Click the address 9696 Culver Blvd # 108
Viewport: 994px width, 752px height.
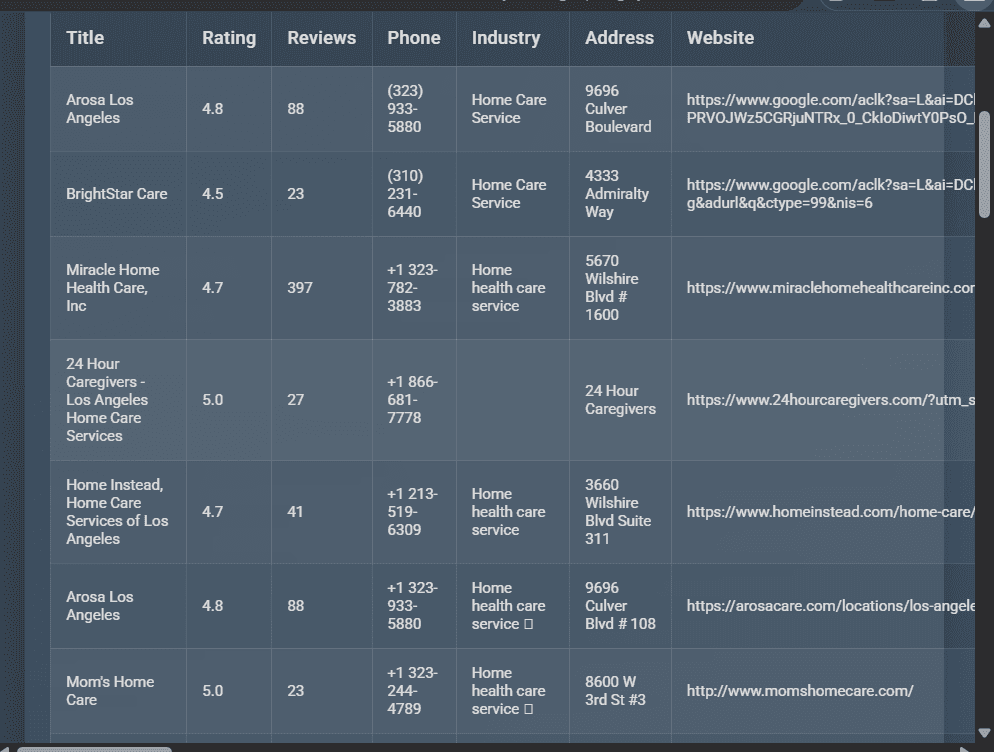click(x=620, y=606)
